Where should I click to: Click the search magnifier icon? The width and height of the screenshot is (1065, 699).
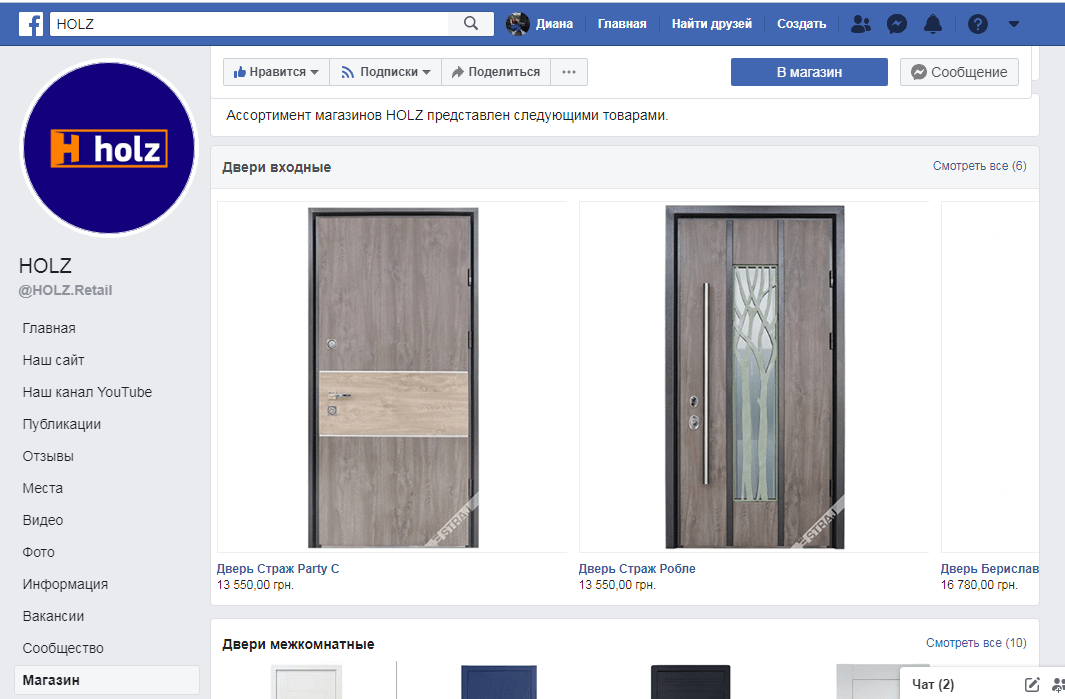tap(471, 24)
